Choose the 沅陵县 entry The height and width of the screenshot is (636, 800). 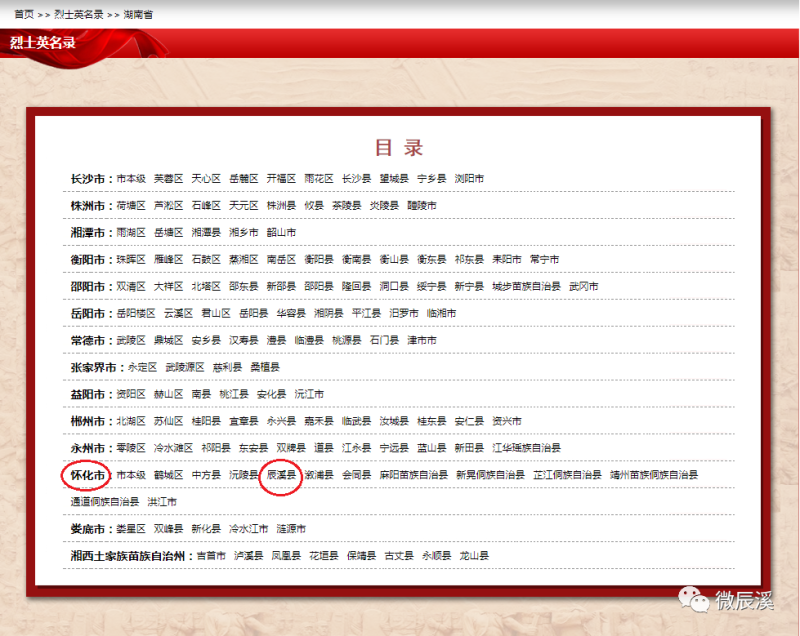[243, 475]
